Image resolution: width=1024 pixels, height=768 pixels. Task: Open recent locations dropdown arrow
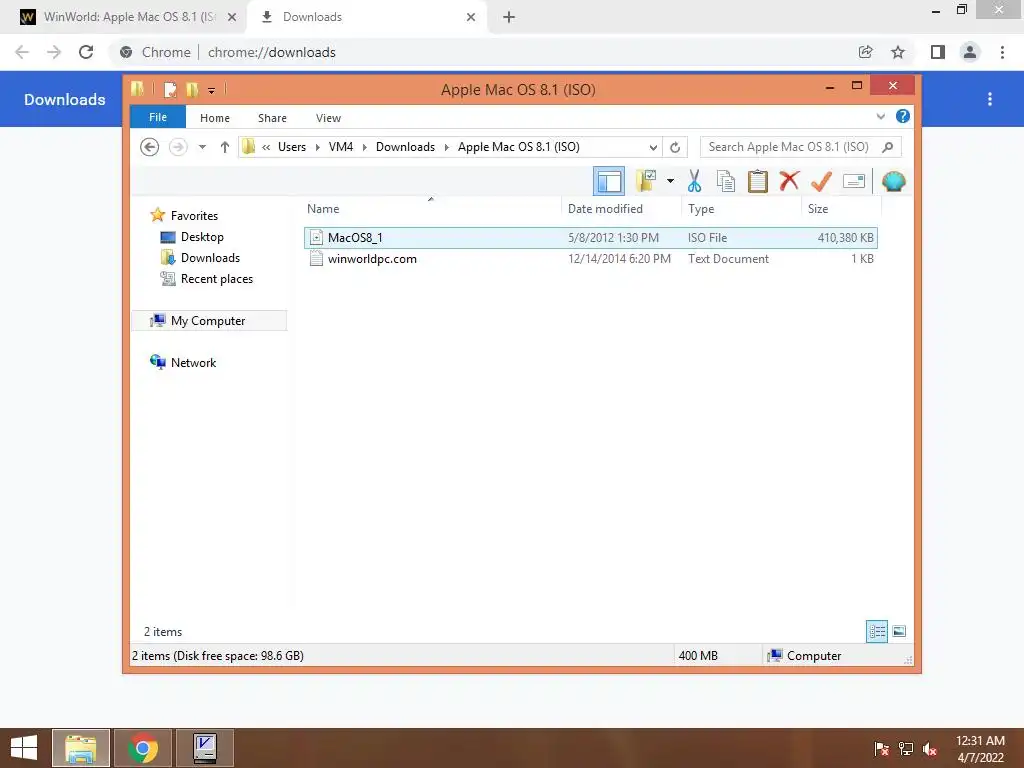pos(202,147)
